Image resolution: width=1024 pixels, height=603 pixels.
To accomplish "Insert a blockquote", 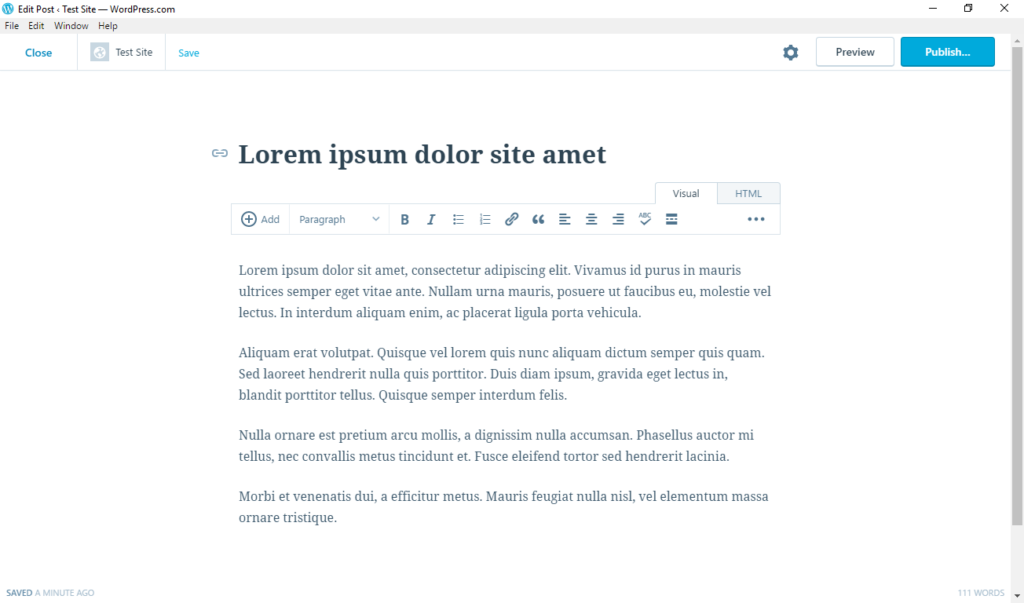I will click(538, 219).
